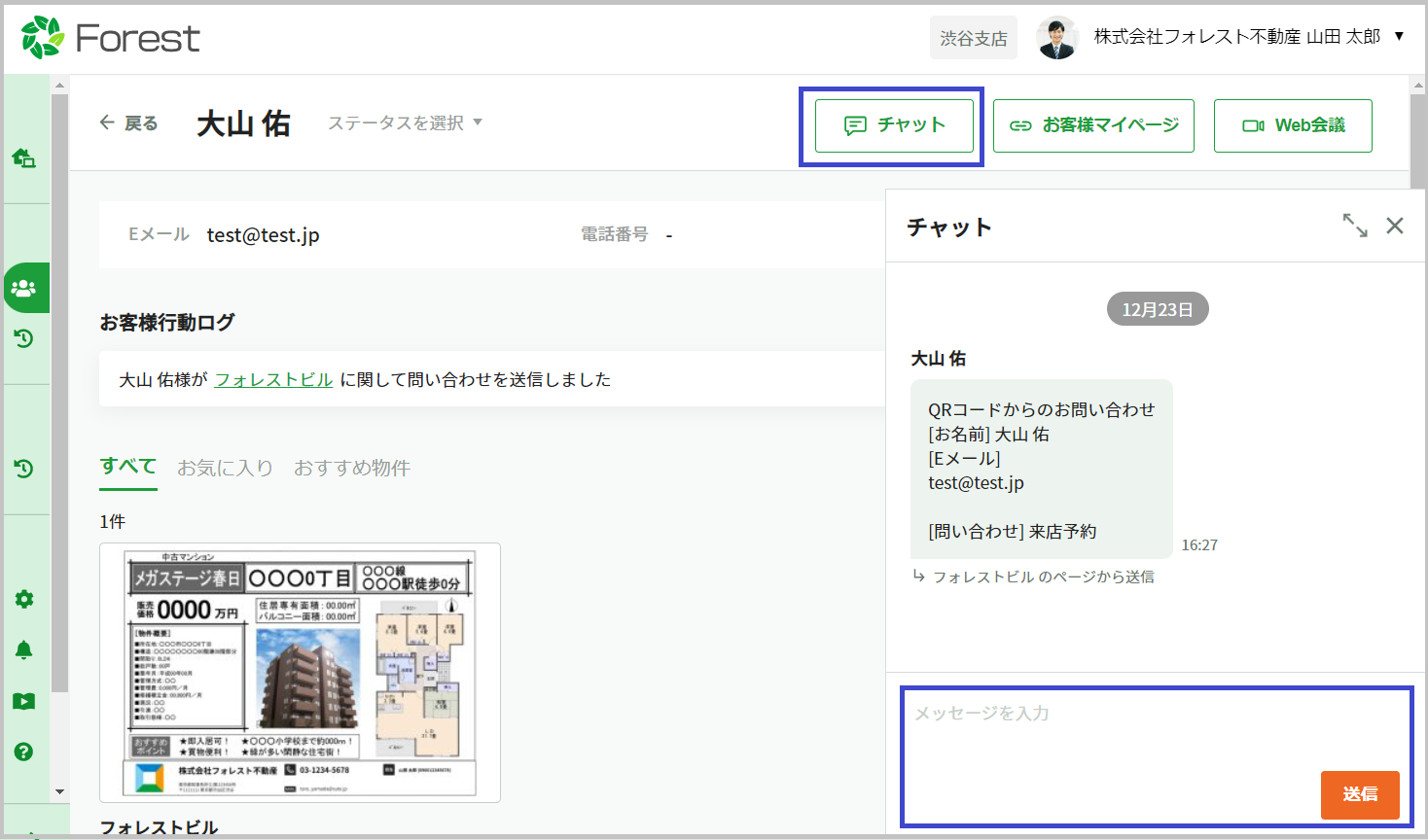Open the help question mark icon

pyautogui.click(x=24, y=752)
